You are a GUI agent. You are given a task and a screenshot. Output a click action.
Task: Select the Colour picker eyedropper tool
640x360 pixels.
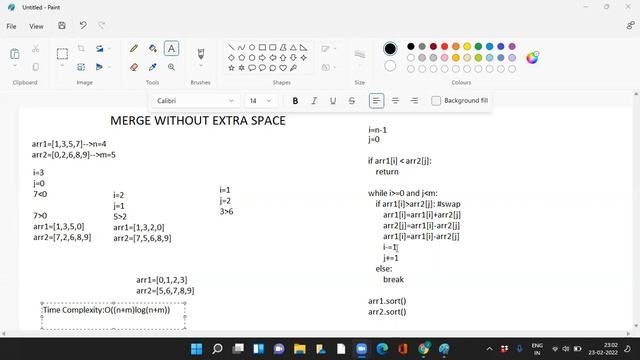pos(153,67)
